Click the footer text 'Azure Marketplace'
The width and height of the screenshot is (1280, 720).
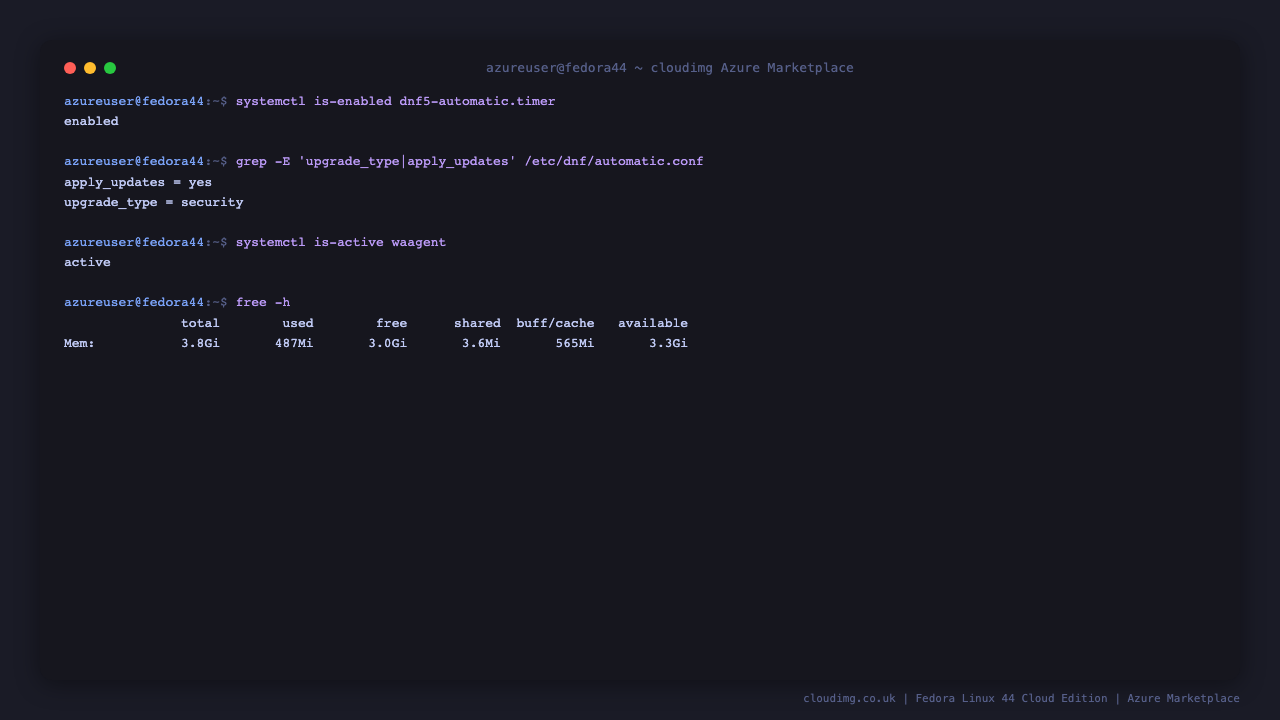click(x=1183, y=699)
